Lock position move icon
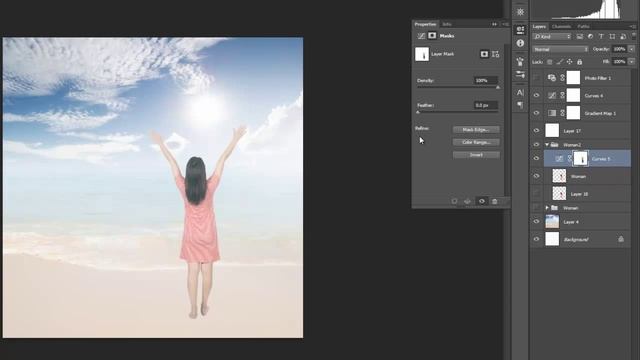This screenshot has height=360, width=640. click(569, 62)
